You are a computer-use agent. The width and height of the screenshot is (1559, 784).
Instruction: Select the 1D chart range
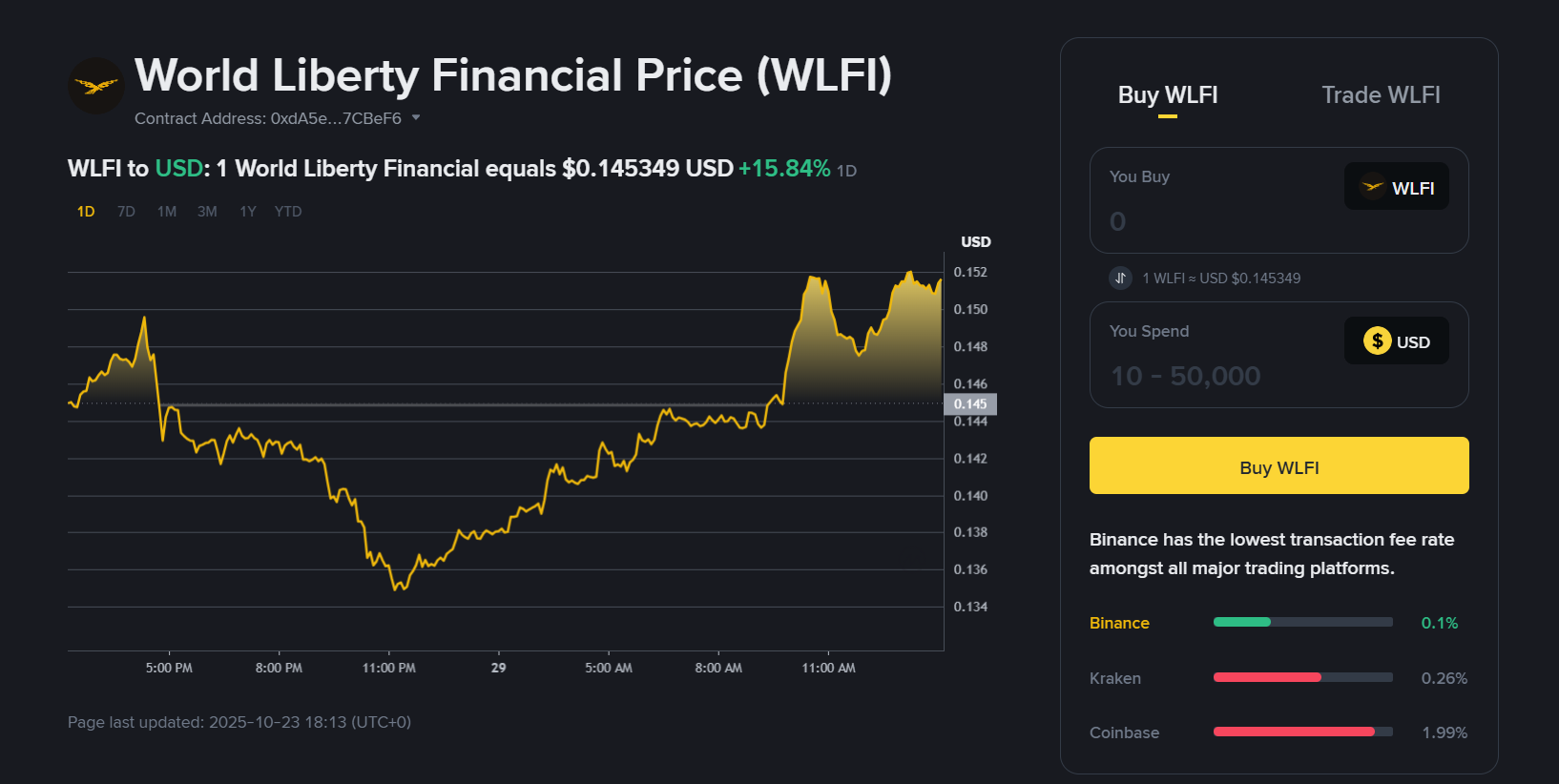(86, 212)
